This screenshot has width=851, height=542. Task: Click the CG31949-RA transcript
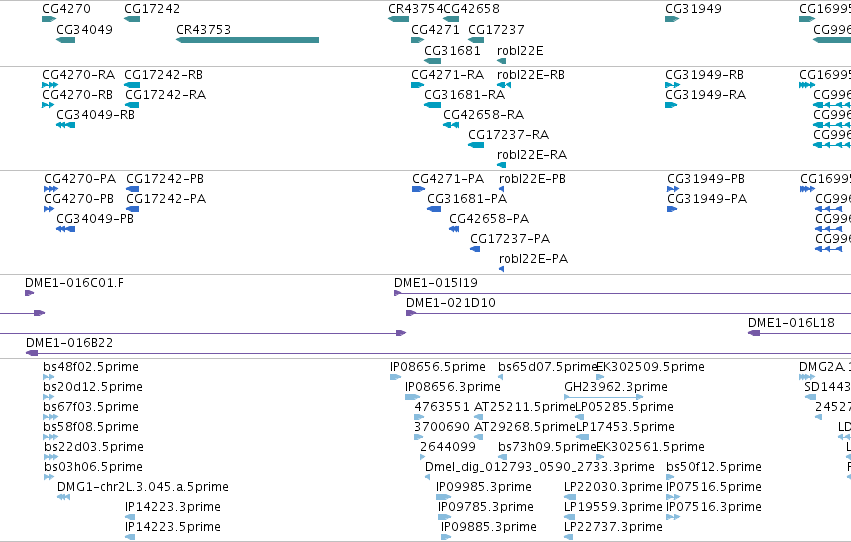[x=671, y=105]
